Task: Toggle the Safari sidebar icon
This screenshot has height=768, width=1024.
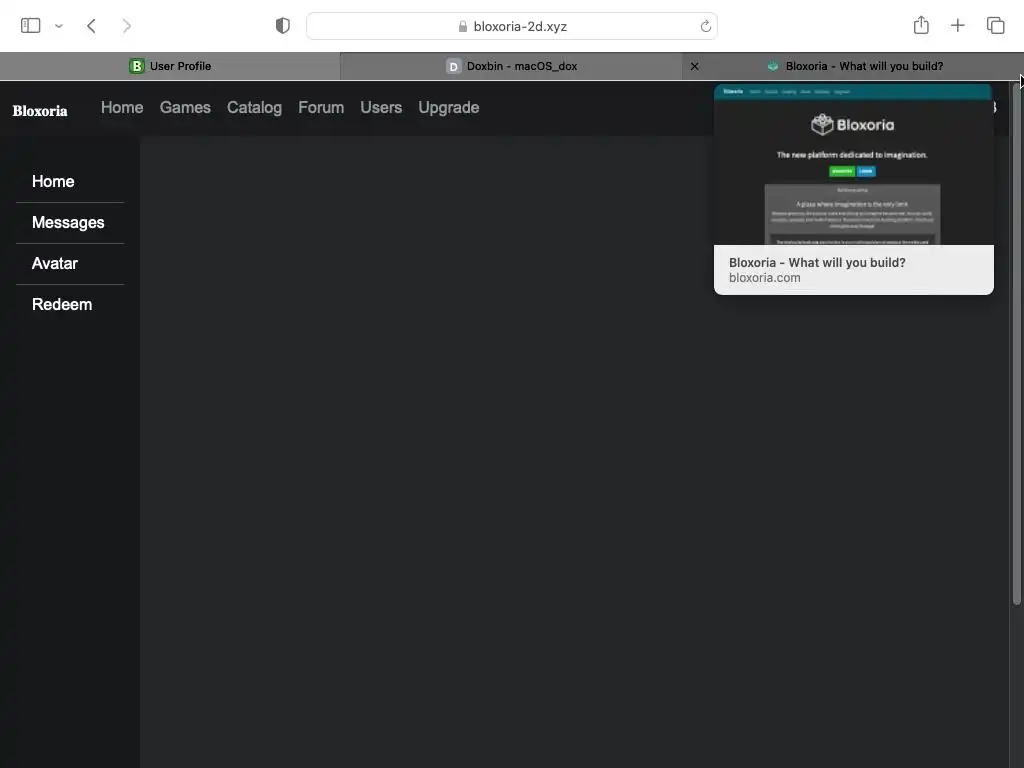Action: click(31, 25)
